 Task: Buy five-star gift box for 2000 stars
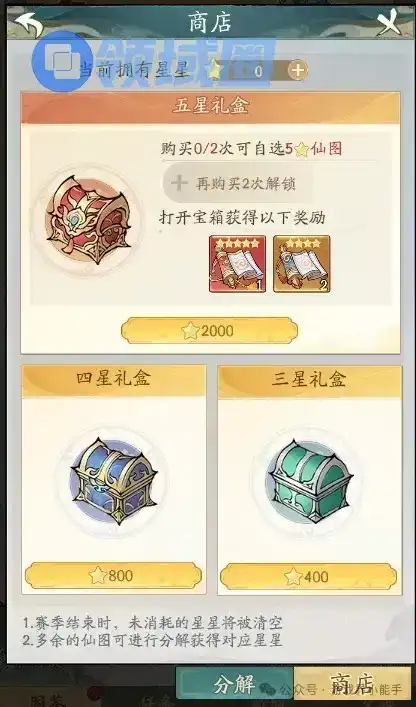[x=210, y=331]
